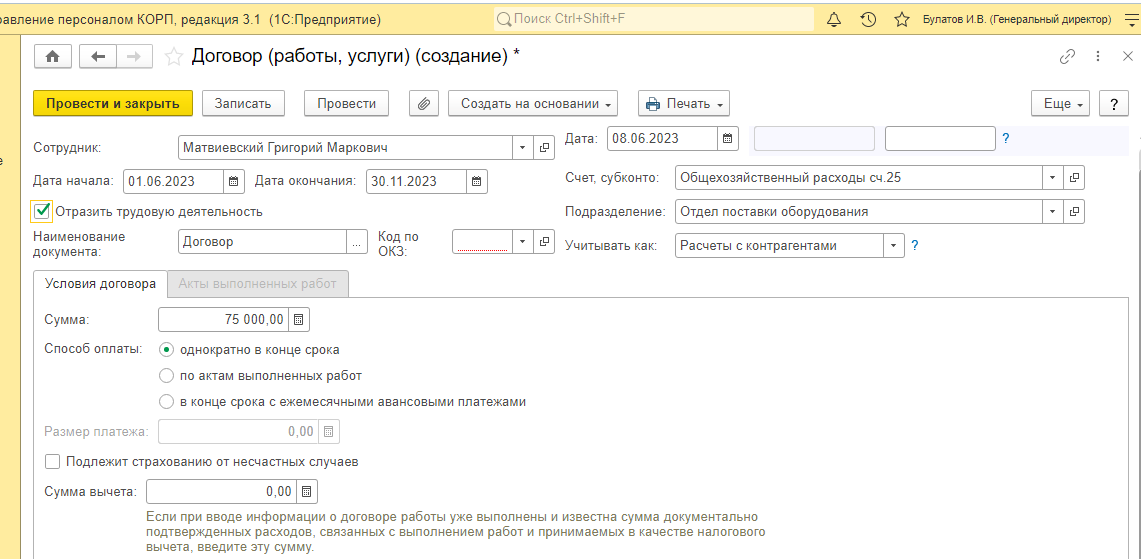
Task: Click into the Сумма вычета input field
Action: (x=220, y=491)
